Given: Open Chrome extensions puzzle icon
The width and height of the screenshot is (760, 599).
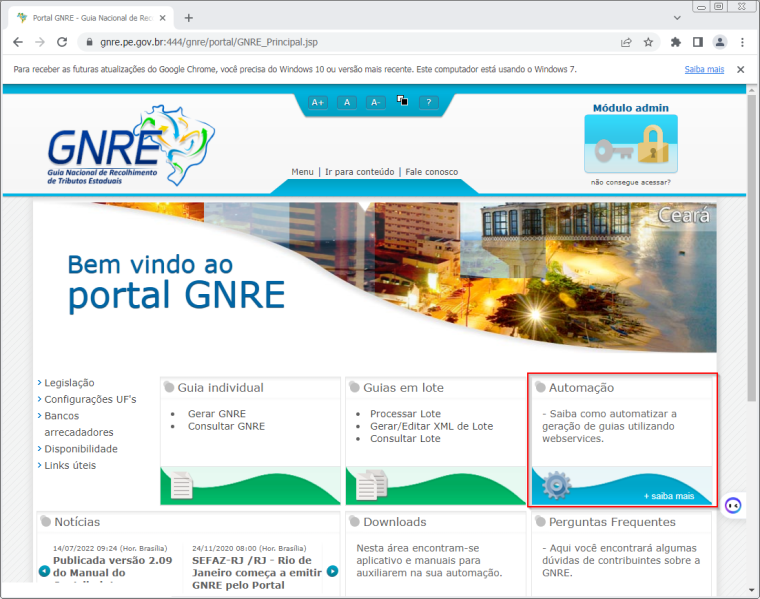Looking at the screenshot, I should (x=676, y=42).
